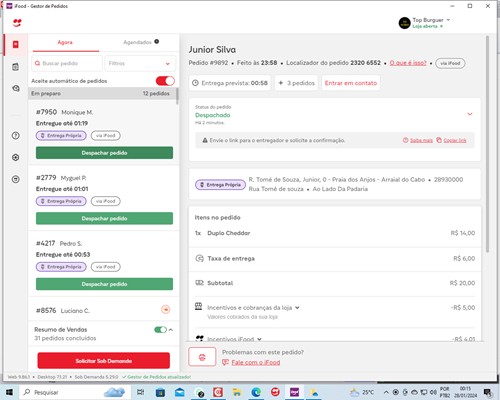
Task: Open File Explorer from taskbar
Action: [x=237, y=392]
